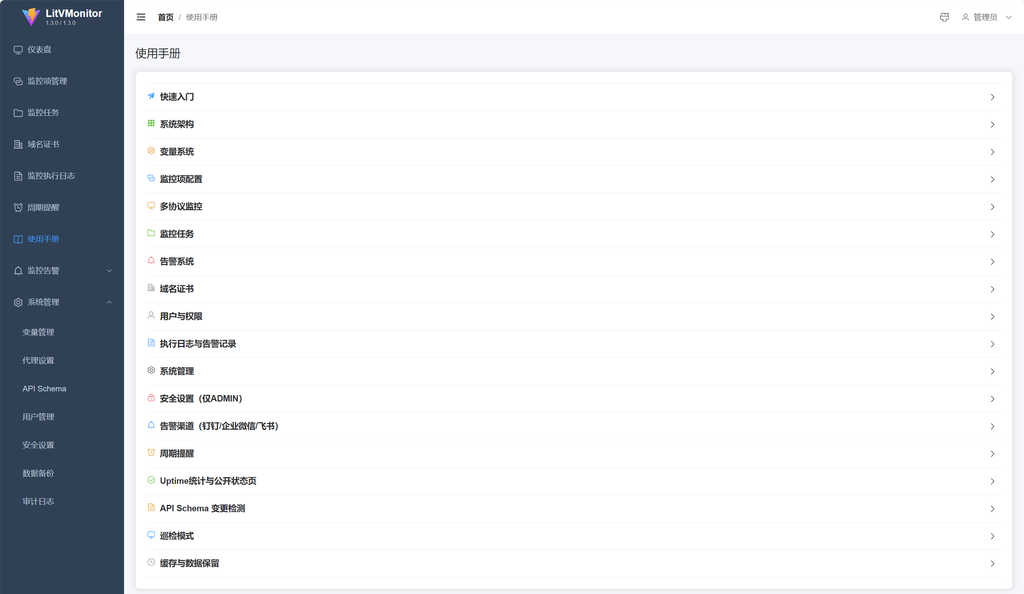The height and width of the screenshot is (594, 1024).
Task: Click the 周期提醒 alarm icon in sidebar
Action: click(x=18, y=208)
